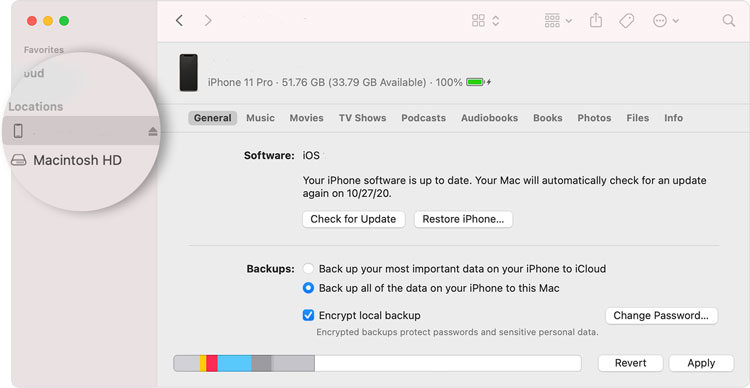Open the Books tab
The height and width of the screenshot is (388, 750).
pos(548,118)
